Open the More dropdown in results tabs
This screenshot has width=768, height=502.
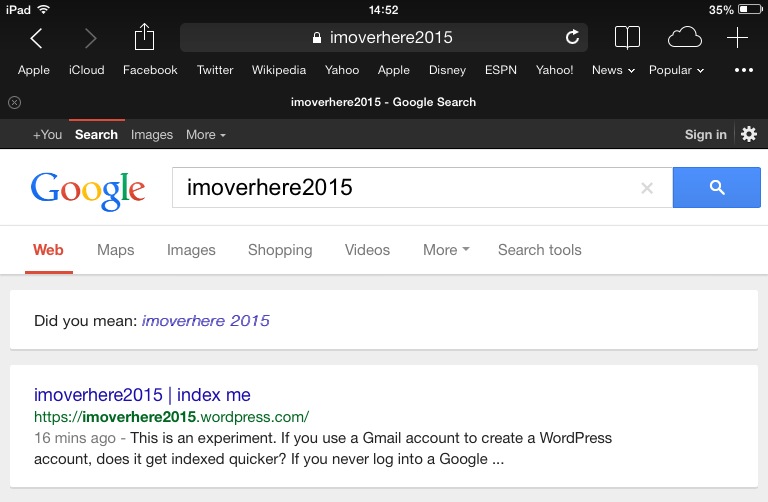pos(445,250)
